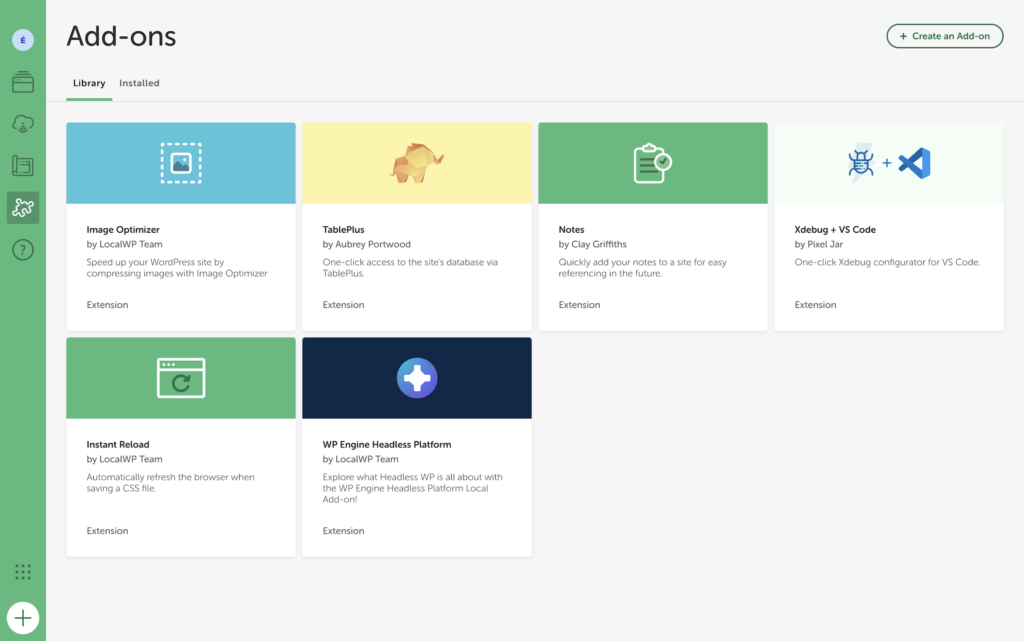Click the Notes description text

tap(643, 268)
